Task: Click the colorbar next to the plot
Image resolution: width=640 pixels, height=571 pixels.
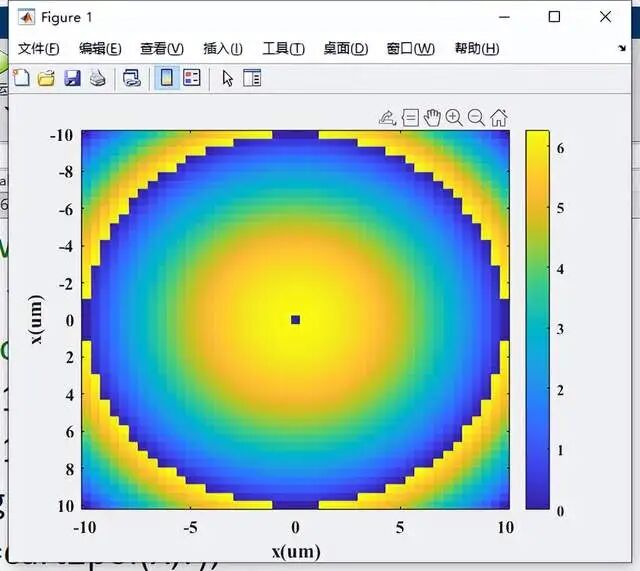Action: click(537, 319)
